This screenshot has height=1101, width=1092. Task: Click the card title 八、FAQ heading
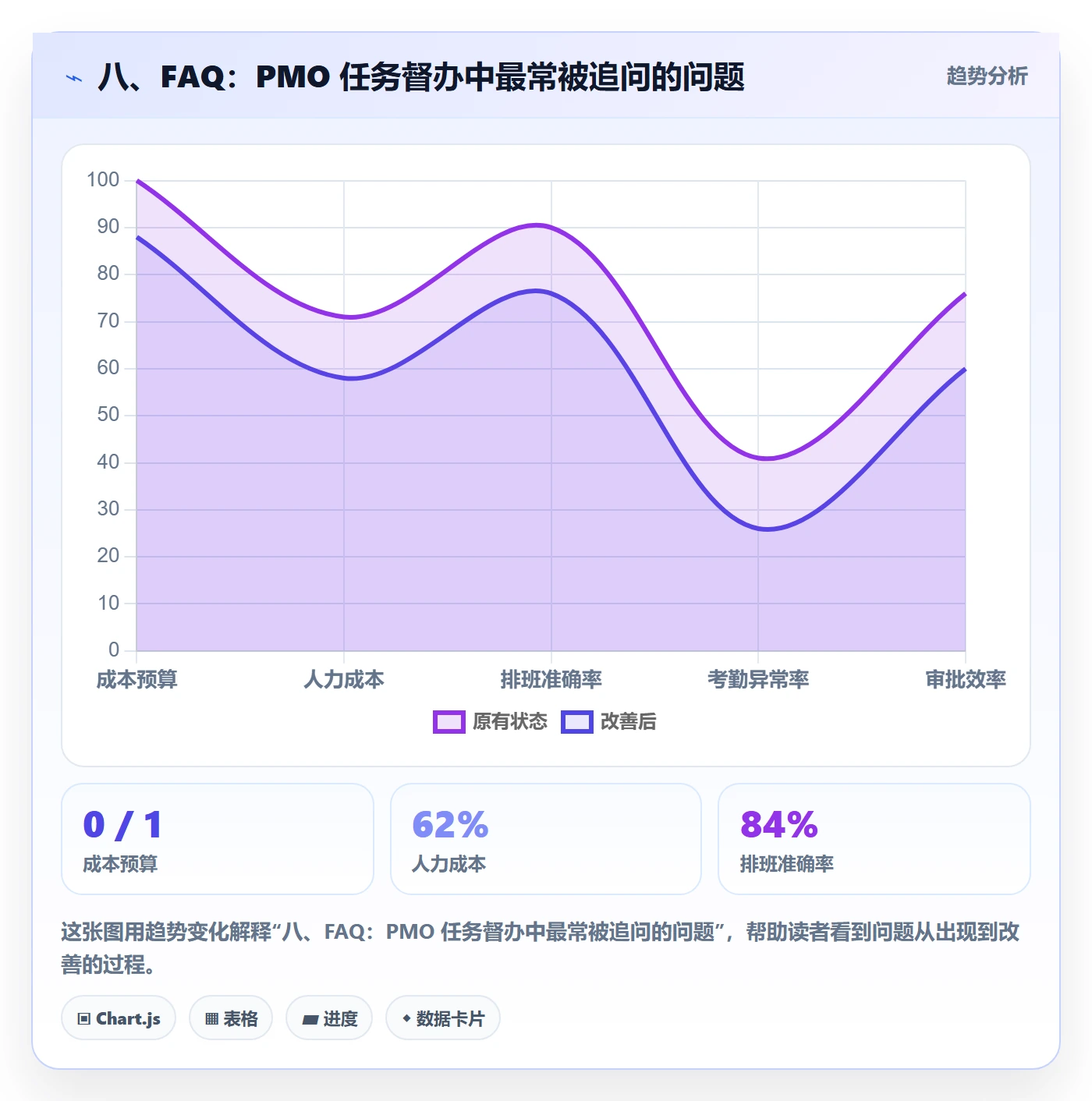421,77
